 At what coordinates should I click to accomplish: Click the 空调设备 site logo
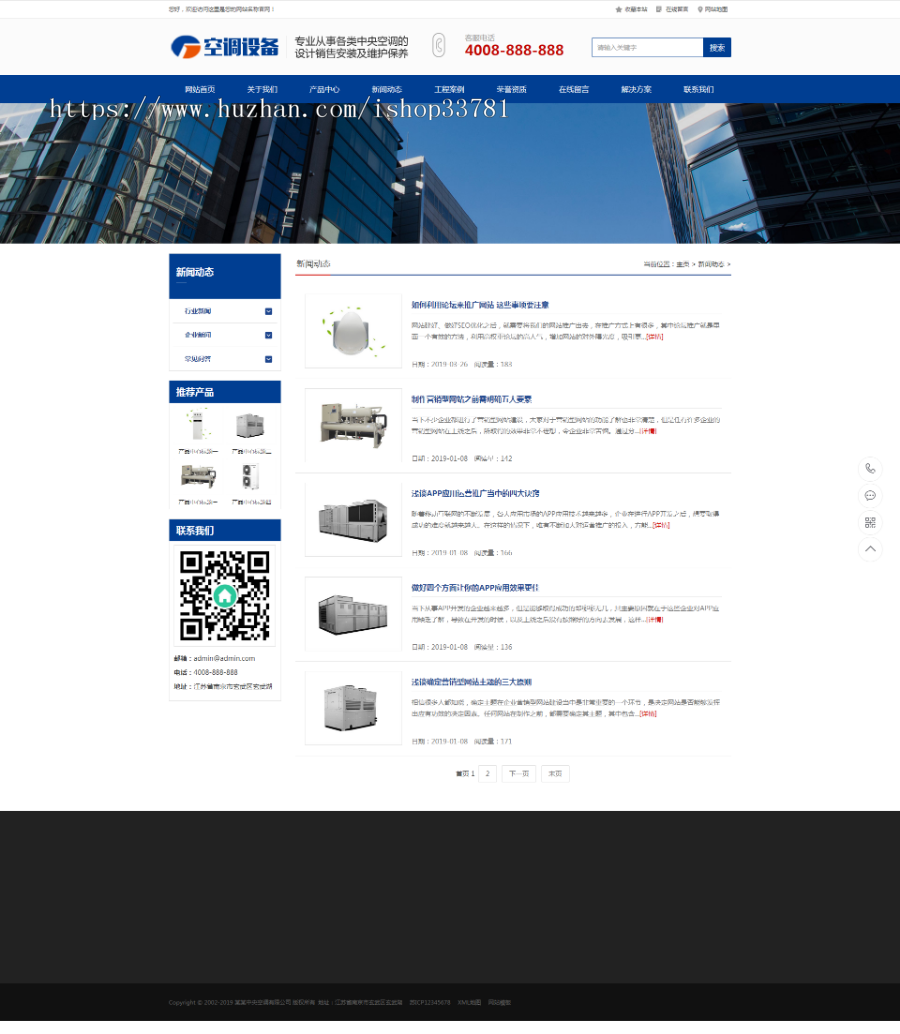point(225,47)
